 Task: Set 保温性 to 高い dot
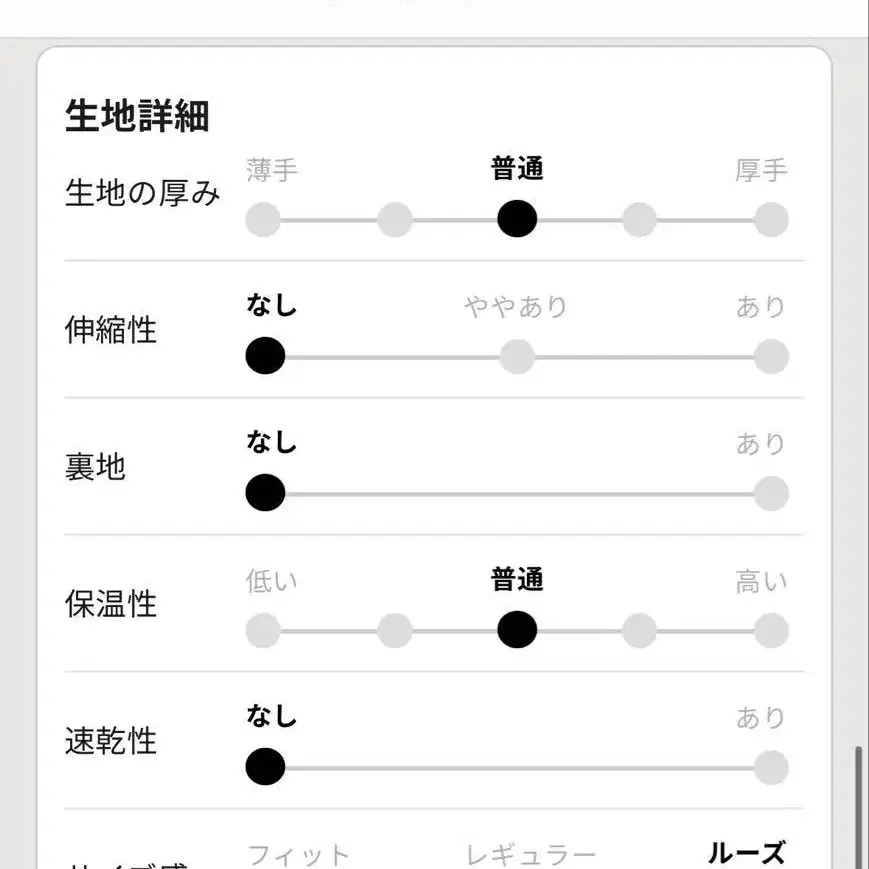click(771, 630)
